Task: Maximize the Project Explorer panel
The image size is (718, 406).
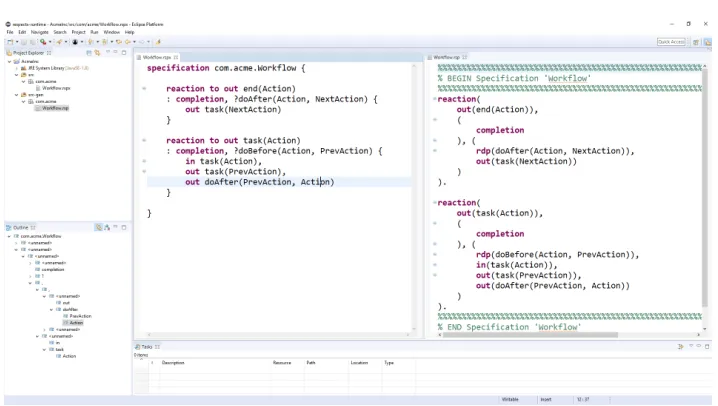Action: click(x=124, y=52)
